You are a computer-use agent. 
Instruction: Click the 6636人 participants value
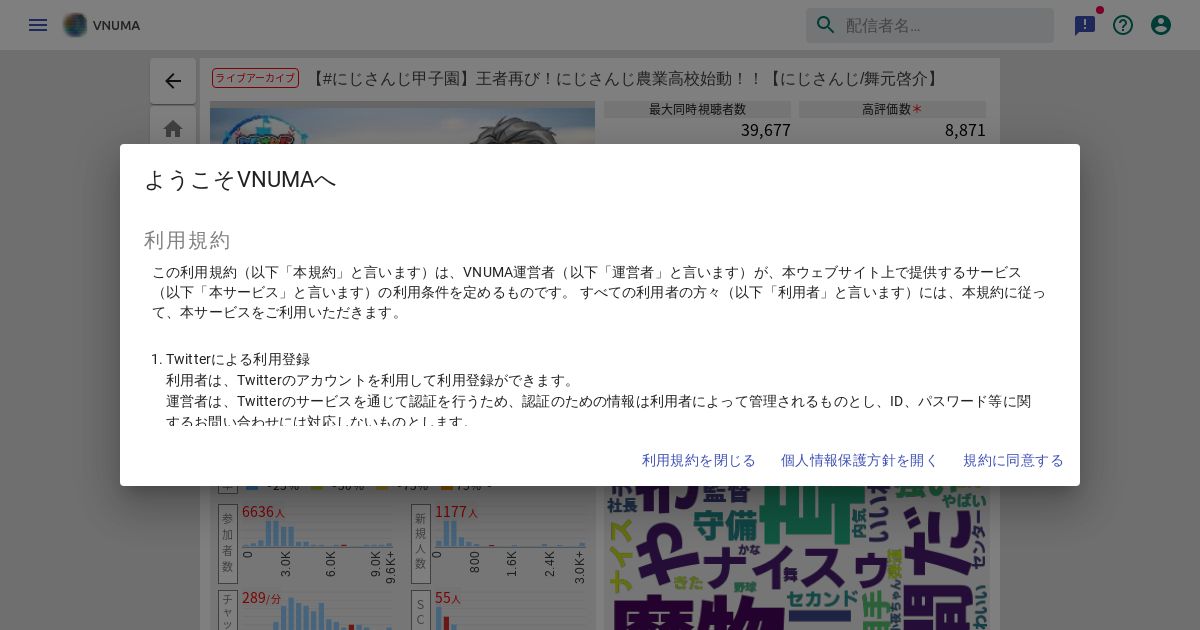click(x=263, y=512)
